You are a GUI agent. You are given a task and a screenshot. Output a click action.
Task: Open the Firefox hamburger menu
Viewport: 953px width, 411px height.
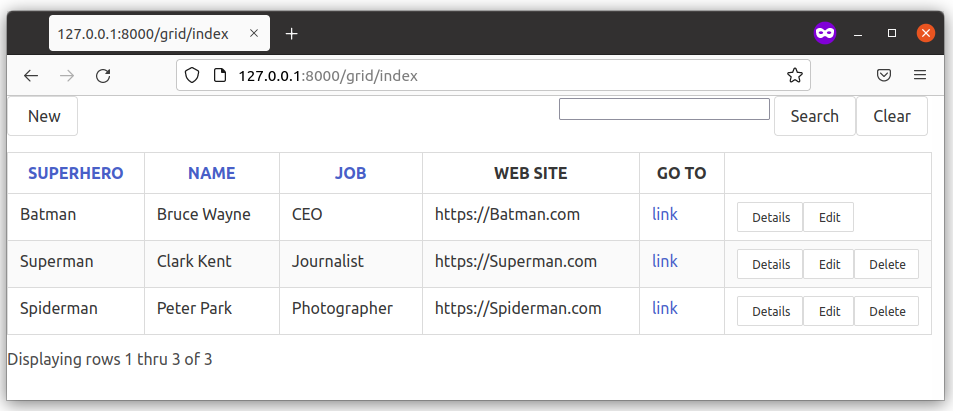point(919,75)
